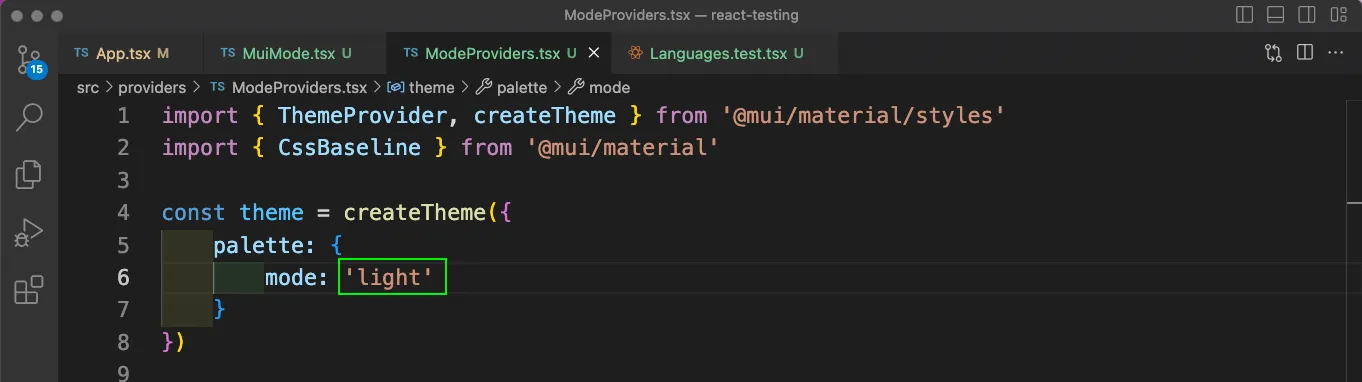Switch to the Languages.test.tsx tab
Screen dimensions: 1362x382
click(x=724, y=53)
